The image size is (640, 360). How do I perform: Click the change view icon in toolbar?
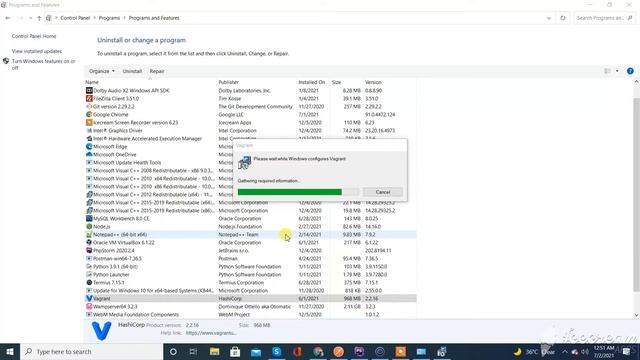pyautogui.click(x=607, y=71)
